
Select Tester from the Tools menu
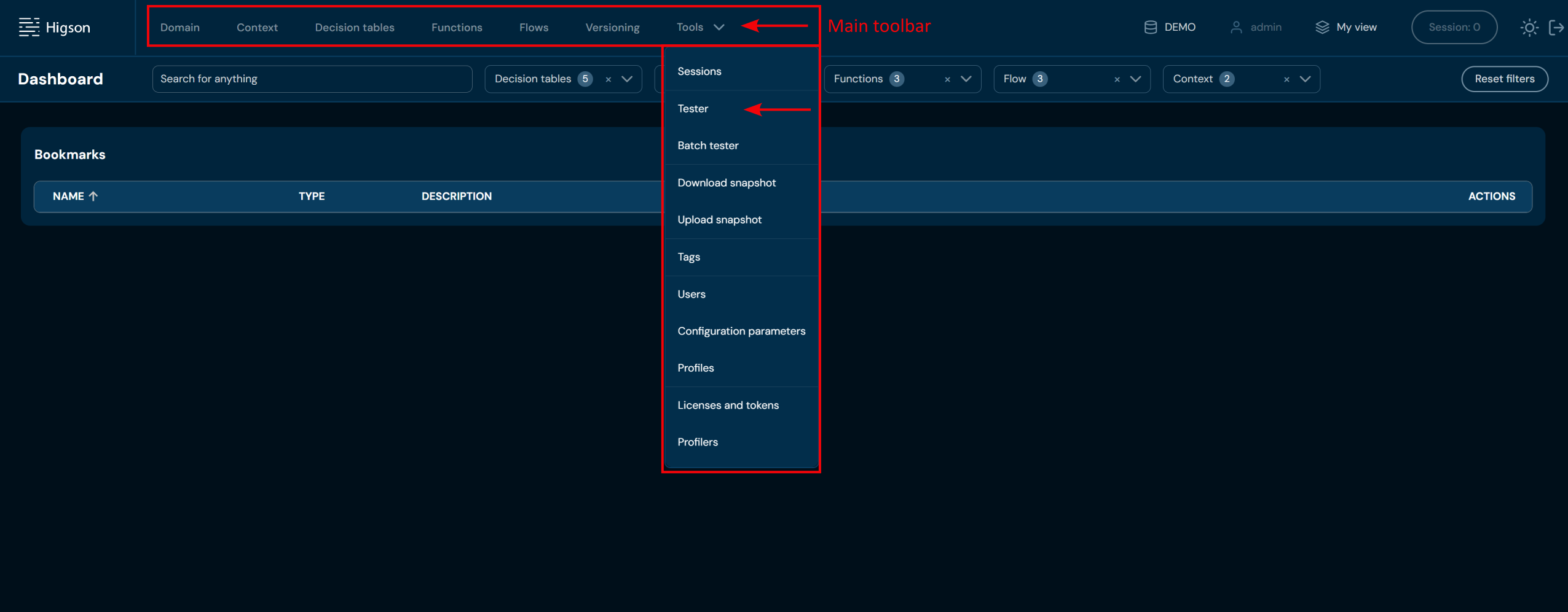(x=693, y=109)
